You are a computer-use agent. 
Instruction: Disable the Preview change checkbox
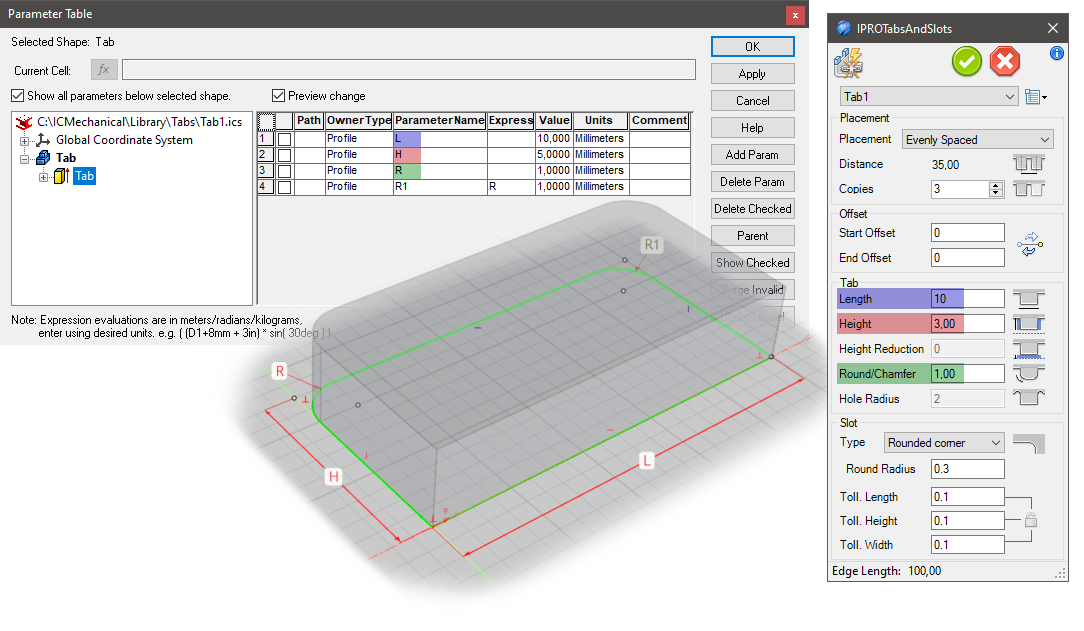click(278, 95)
